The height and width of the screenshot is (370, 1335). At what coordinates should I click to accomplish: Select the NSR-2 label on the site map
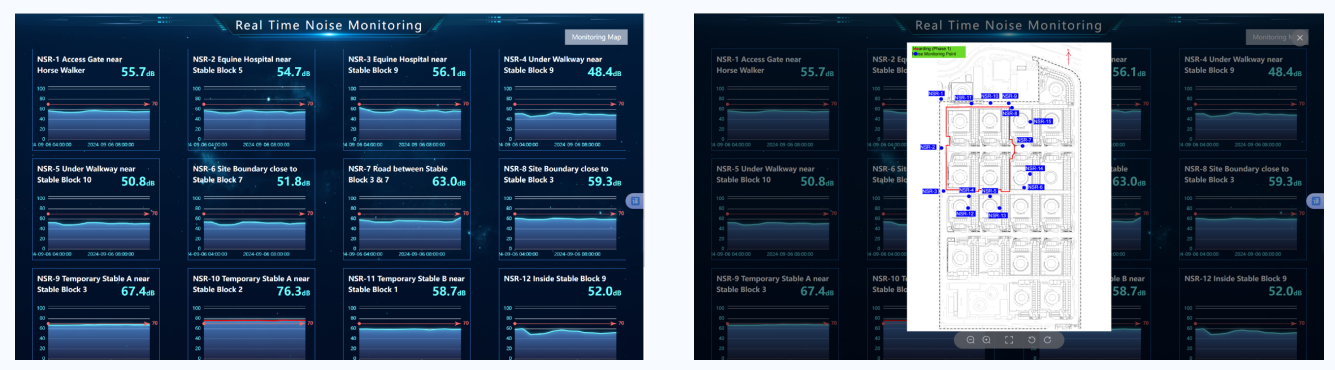pos(928,147)
